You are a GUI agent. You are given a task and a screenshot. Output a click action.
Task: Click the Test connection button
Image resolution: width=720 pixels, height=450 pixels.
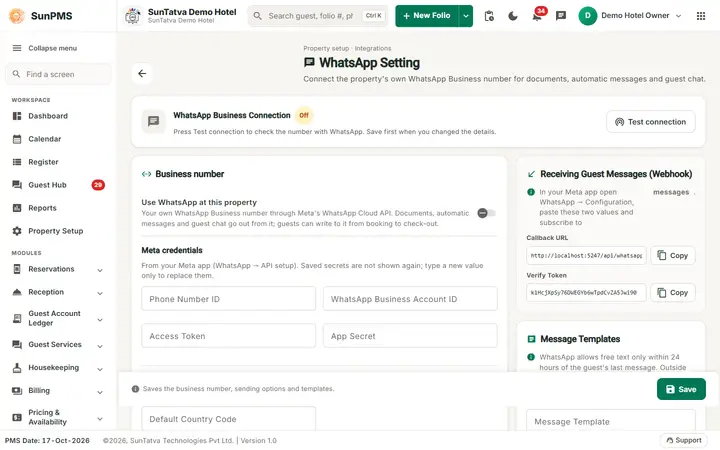pos(650,122)
